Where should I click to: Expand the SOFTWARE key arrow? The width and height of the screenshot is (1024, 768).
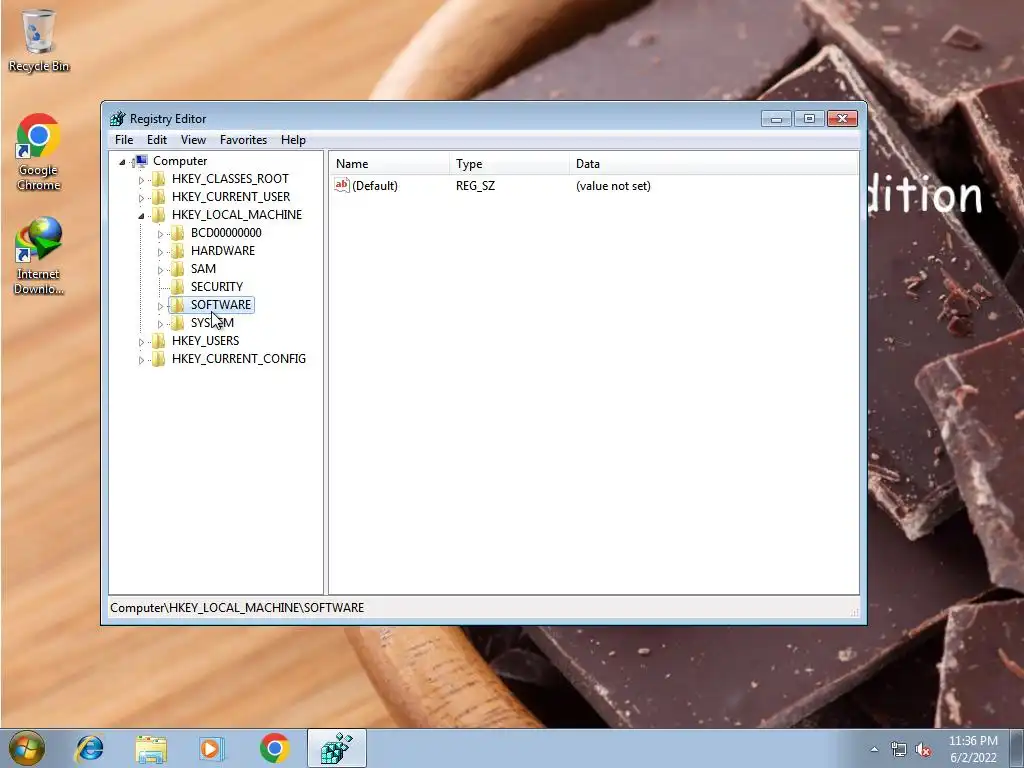[x=160, y=306]
